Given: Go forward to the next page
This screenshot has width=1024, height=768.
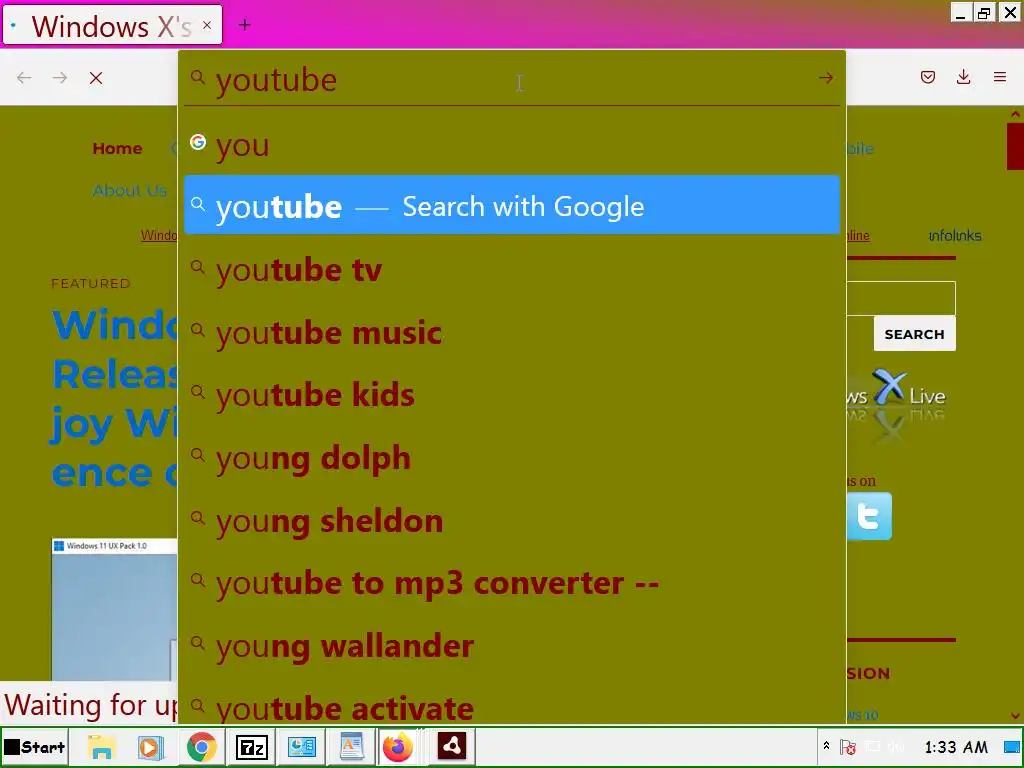Looking at the screenshot, I should [x=60, y=78].
